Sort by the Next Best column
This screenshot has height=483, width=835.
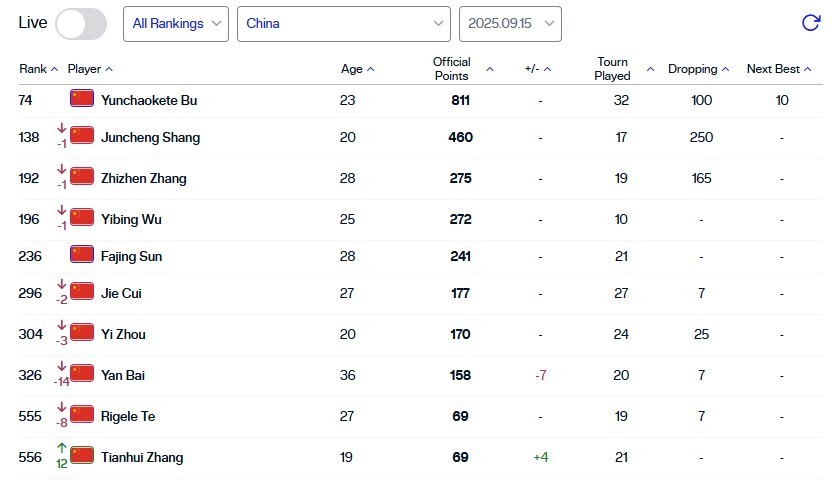point(779,69)
